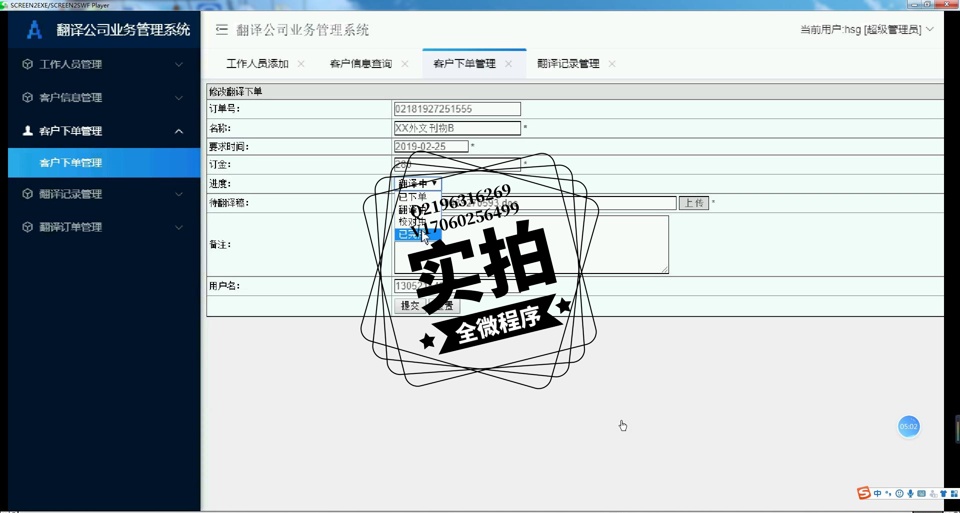The width and height of the screenshot is (960, 513).
Task: Close the 工作人员添加 tab
Action: (x=301, y=64)
